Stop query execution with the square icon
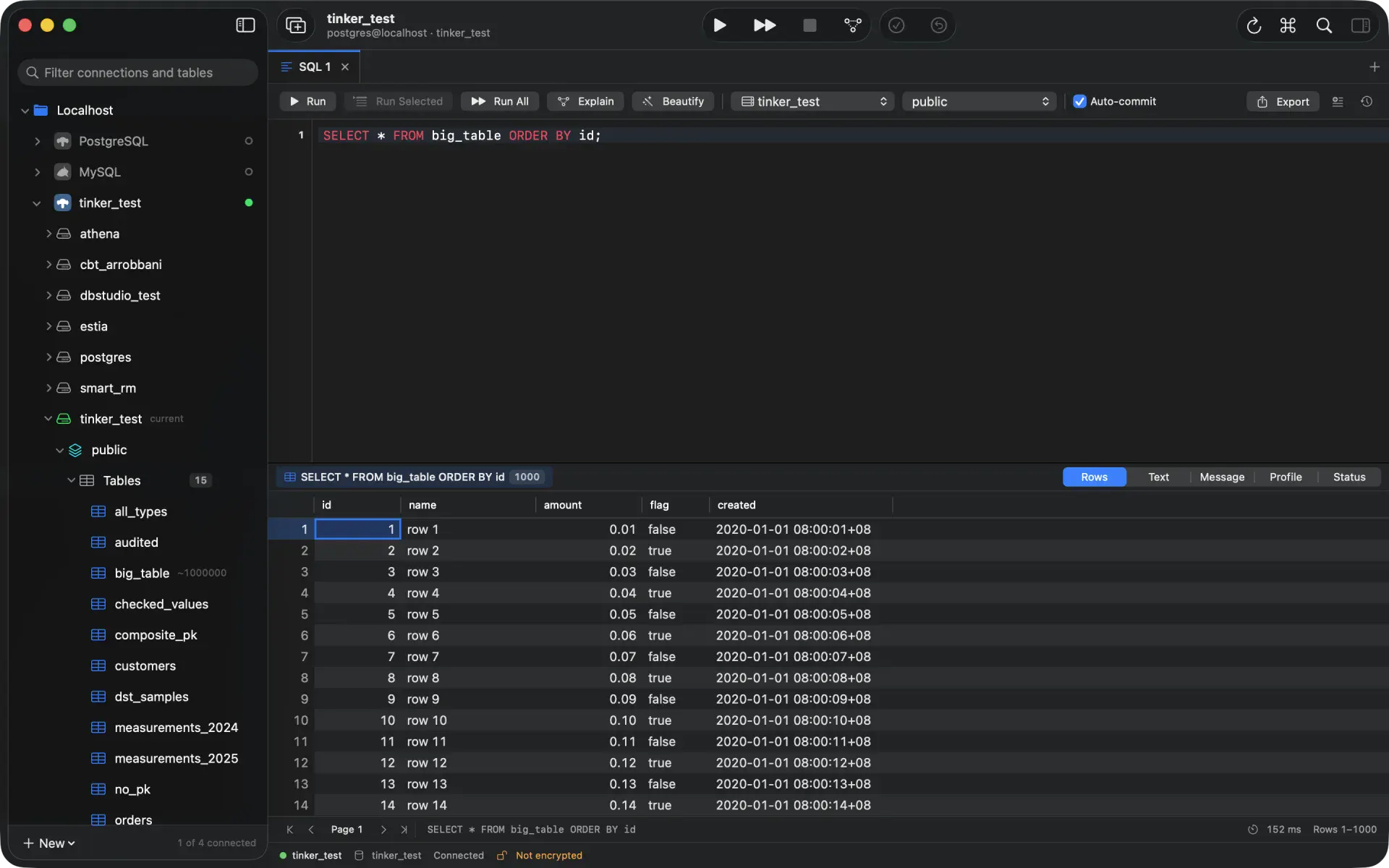The image size is (1389, 868). (x=810, y=25)
